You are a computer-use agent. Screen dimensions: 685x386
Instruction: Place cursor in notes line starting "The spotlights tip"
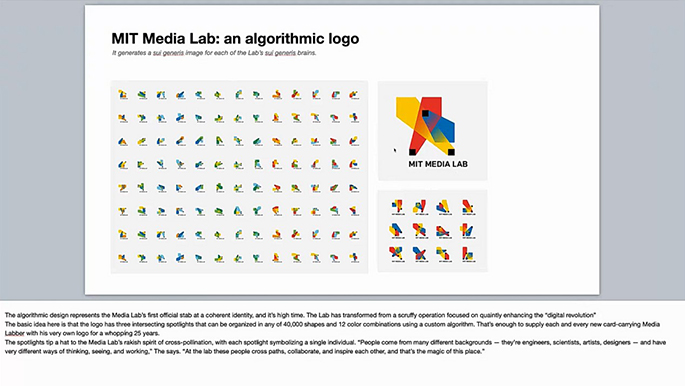(335, 347)
